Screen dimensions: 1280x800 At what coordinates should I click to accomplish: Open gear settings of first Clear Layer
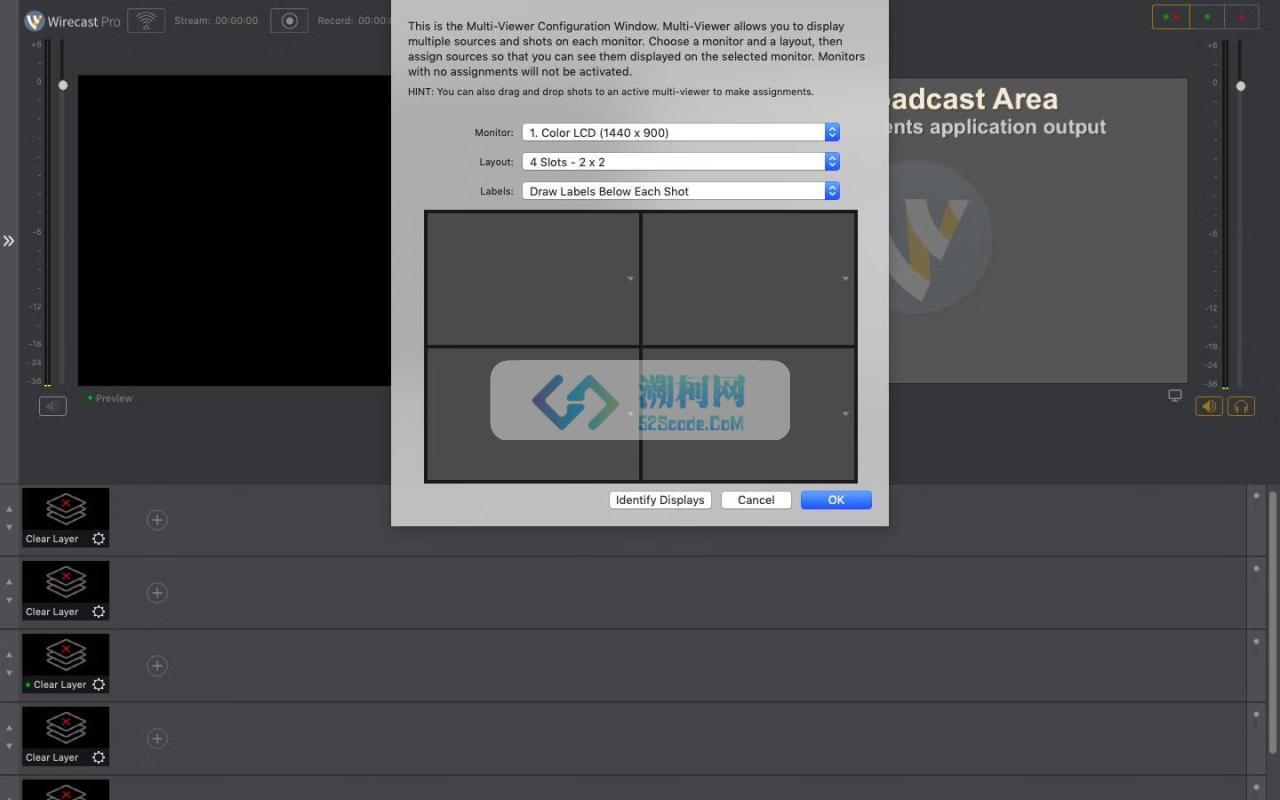[98, 539]
